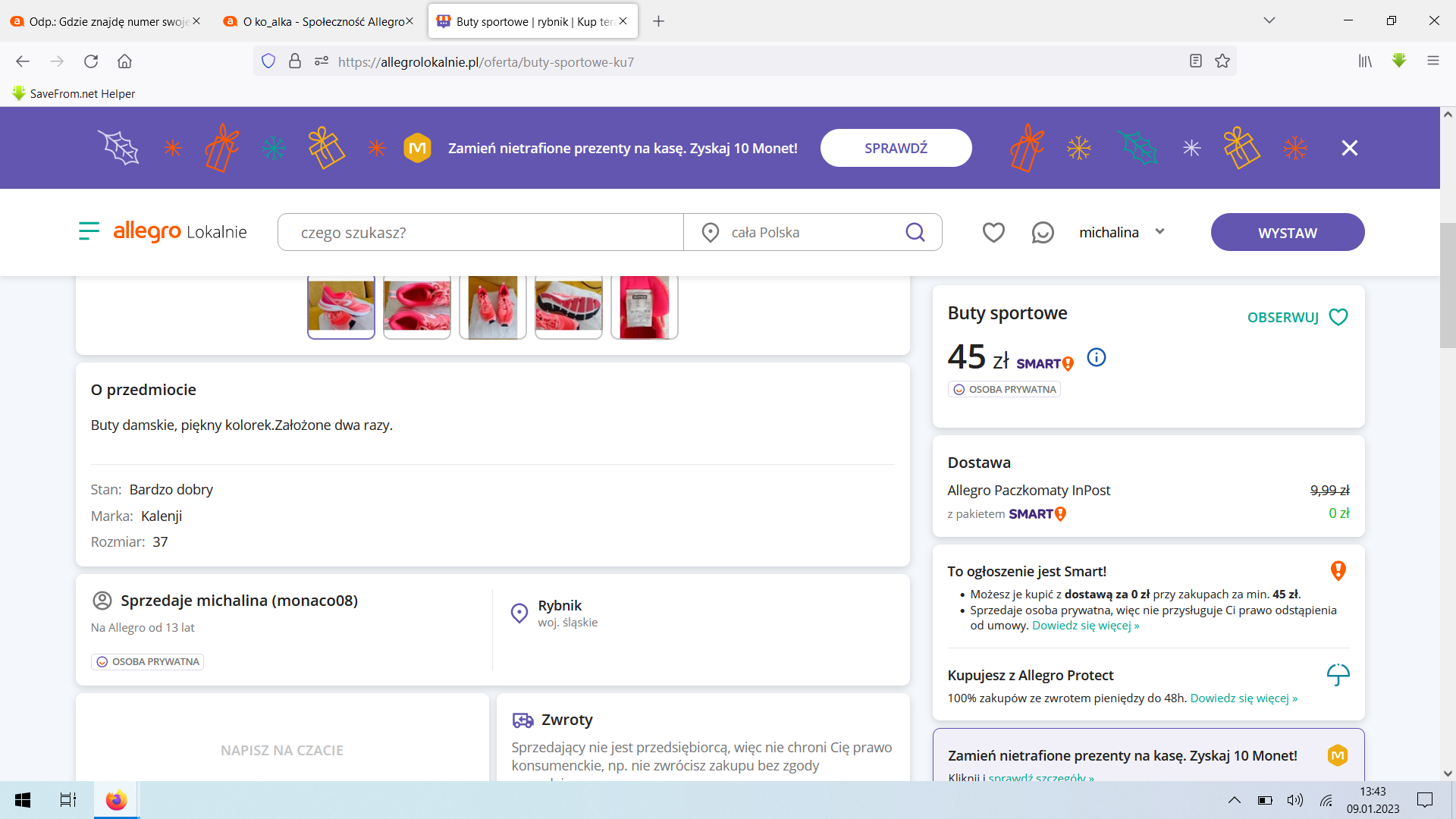1456x819 pixels.
Task: Open Task View on the taskbar
Action: point(68,800)
